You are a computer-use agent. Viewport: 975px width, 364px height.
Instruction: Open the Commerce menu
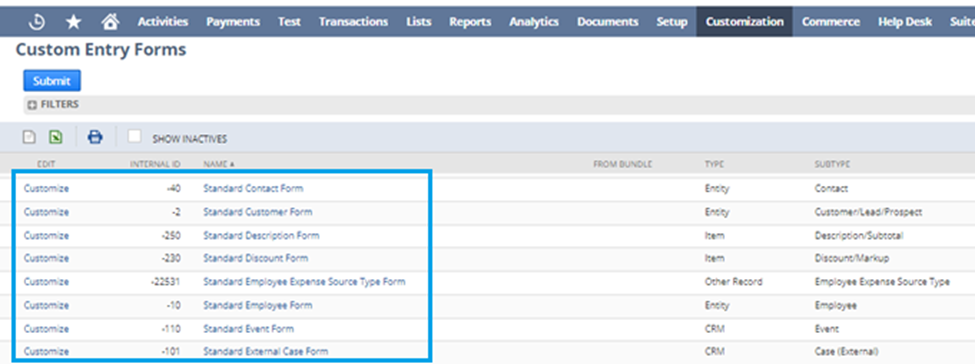pos(831,22)
